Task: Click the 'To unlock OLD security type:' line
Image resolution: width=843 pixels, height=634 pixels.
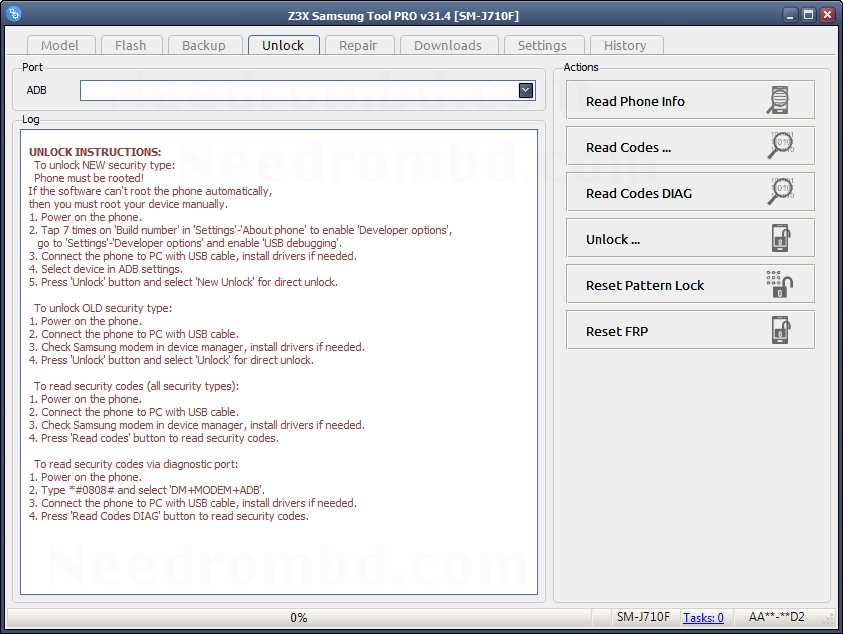Action: (103, 308)
